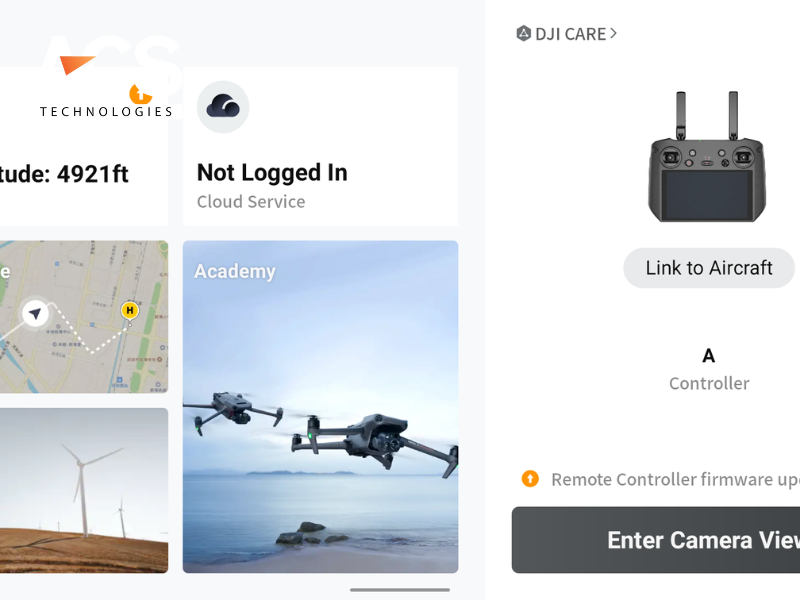Tap the Link to Aircraft button

[x=709, y=268]
